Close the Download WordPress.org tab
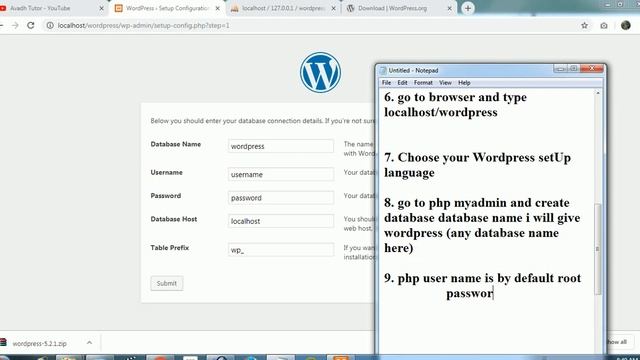The width and height of the screenshot is (640, 360). [449, 8]
